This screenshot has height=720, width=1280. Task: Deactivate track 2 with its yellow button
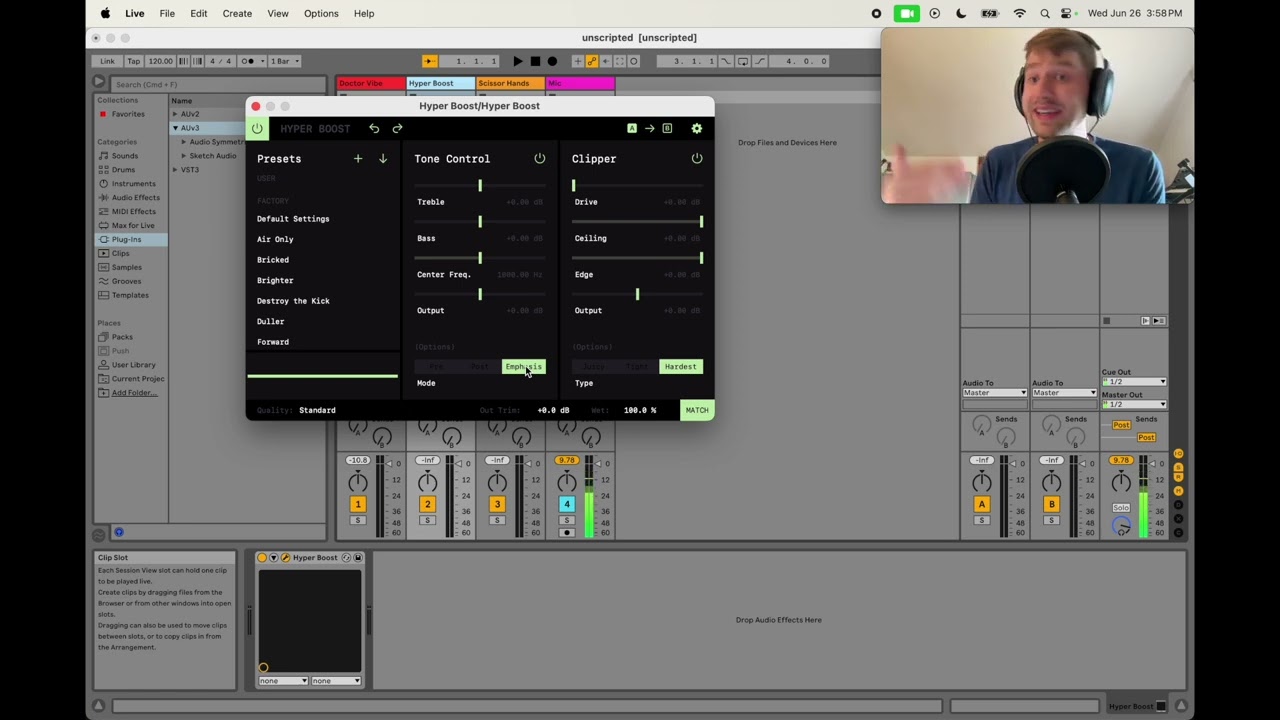(427, 504)
